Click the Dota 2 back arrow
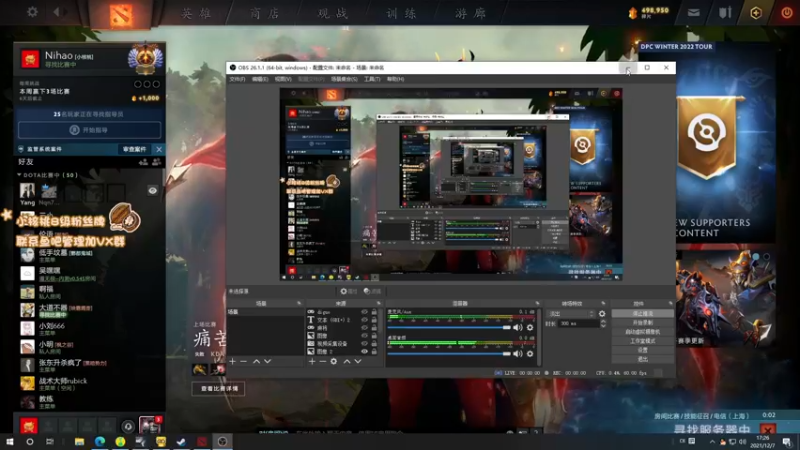The height and width of the screenshot is (450, 800). tap(57, 12)
